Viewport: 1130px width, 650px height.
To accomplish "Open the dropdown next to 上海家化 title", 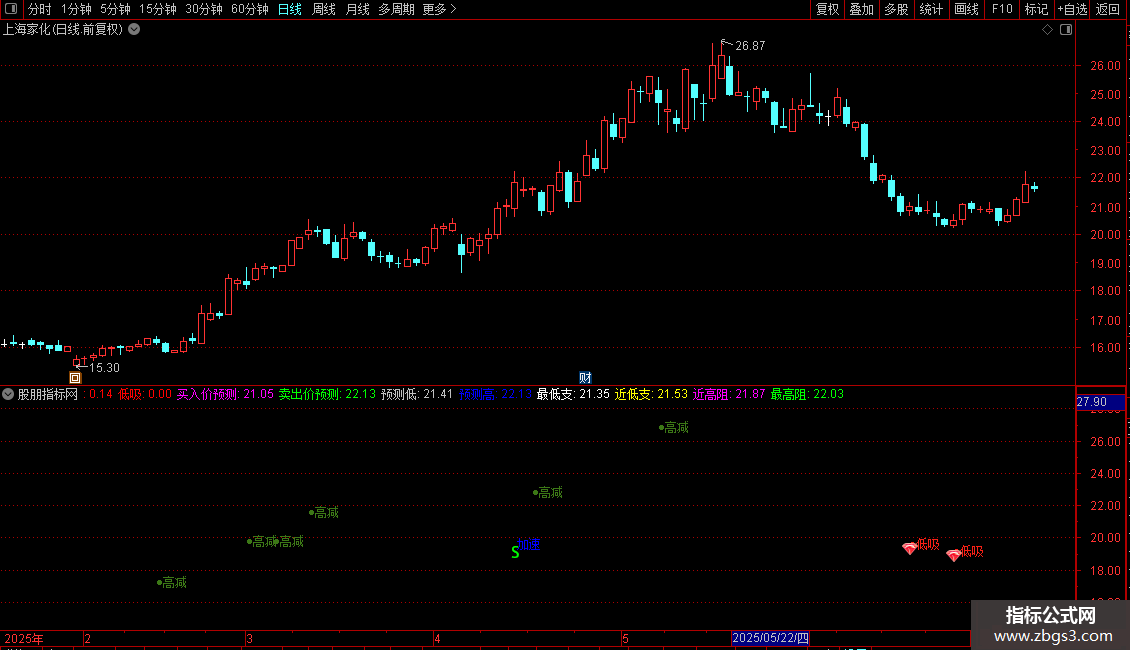I will click(134, 30).
